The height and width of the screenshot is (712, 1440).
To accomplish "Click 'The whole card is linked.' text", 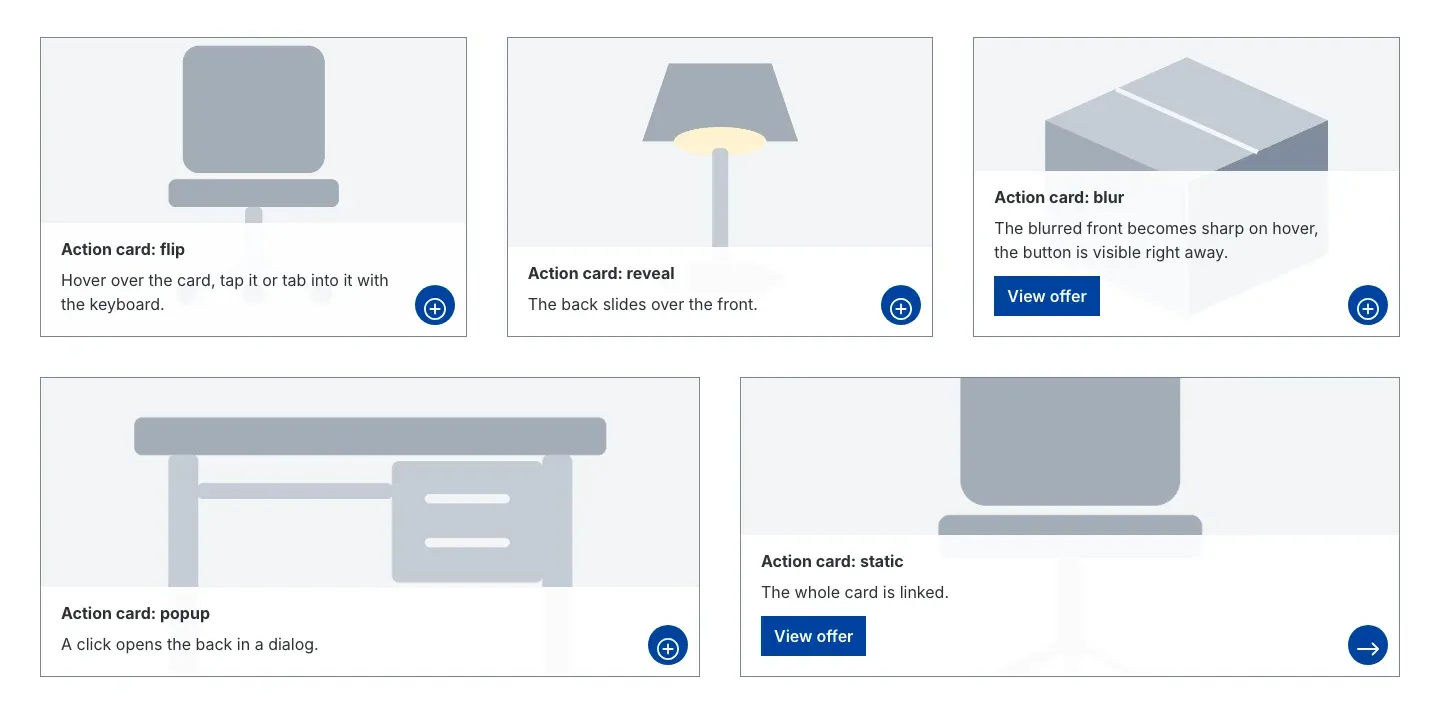I will [x=855, y=592].
